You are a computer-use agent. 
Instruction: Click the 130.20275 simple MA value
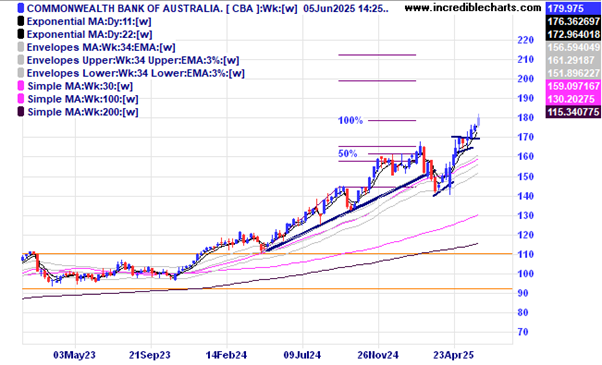tap(573, 99)
